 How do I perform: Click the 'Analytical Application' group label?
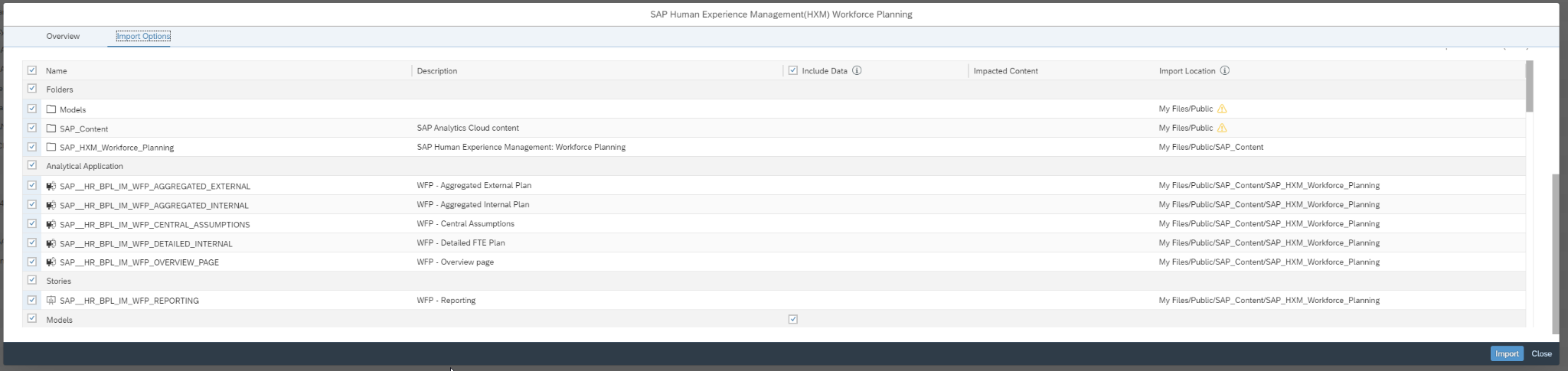84,166
